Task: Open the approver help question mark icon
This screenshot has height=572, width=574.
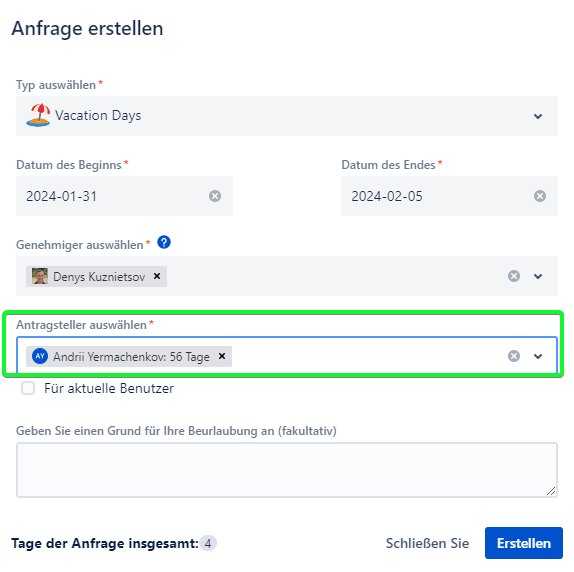Action: point(164,242)
